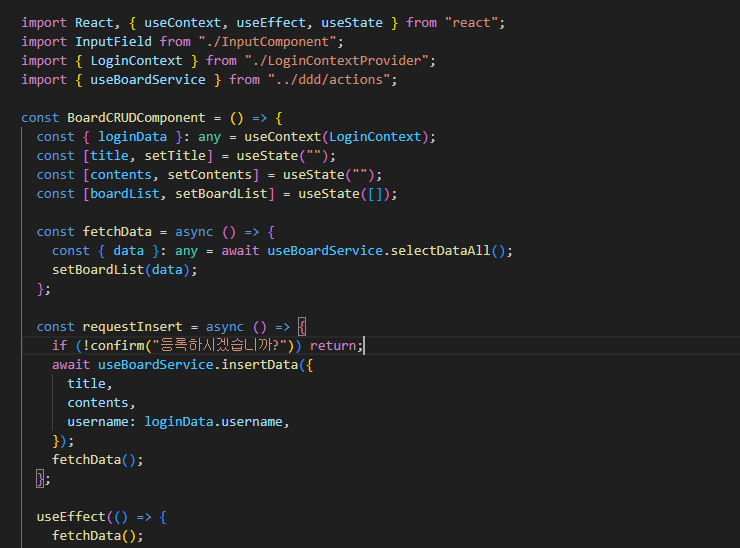This screenshot has height=548, width=740.
Task: Click the "../ddd/actions" path string
Action: [329, 79]
